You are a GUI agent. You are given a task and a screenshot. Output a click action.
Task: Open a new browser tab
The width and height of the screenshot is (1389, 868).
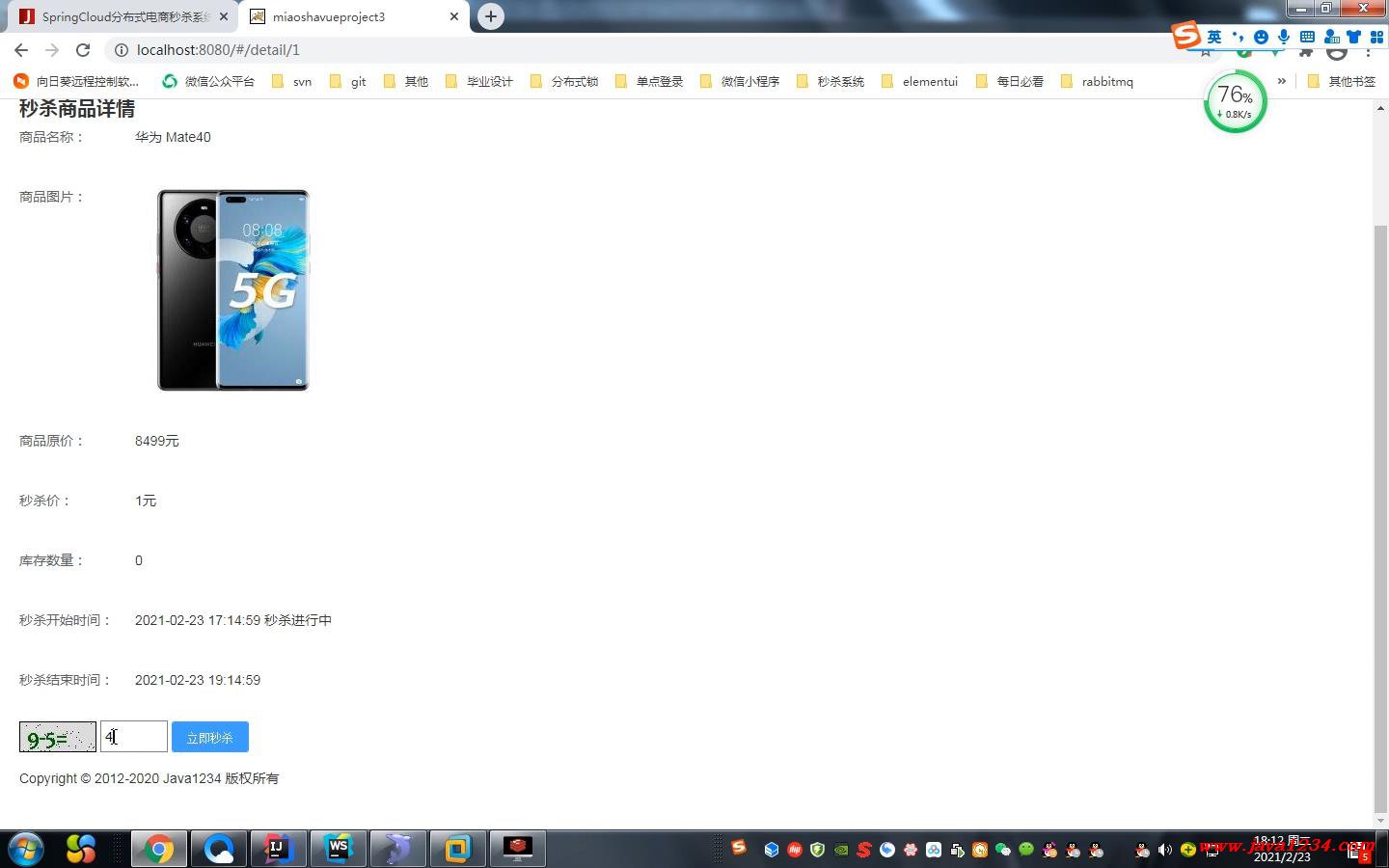[491, 16]
